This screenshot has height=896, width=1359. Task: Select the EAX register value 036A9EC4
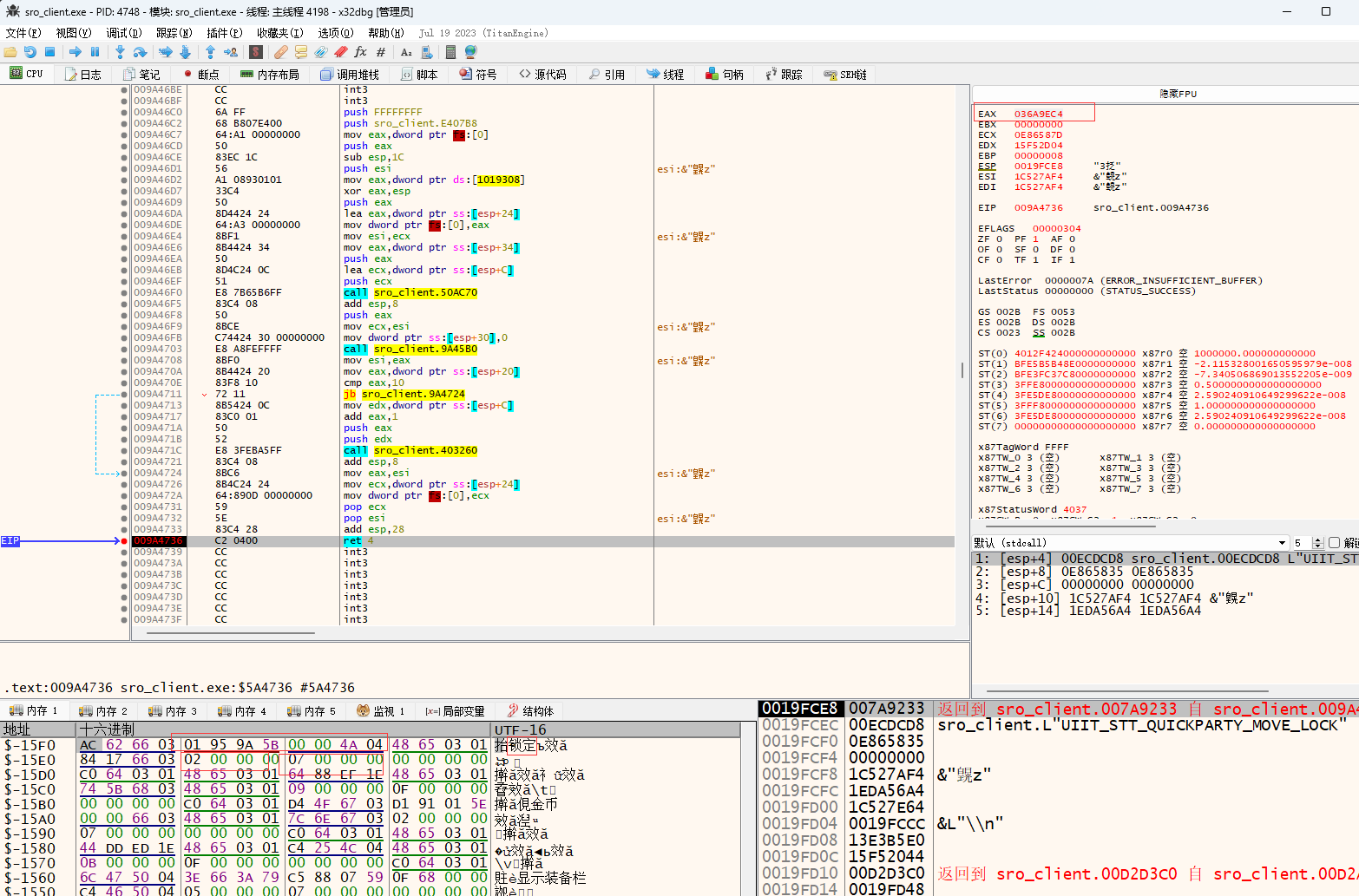(x=1038, y=114)
